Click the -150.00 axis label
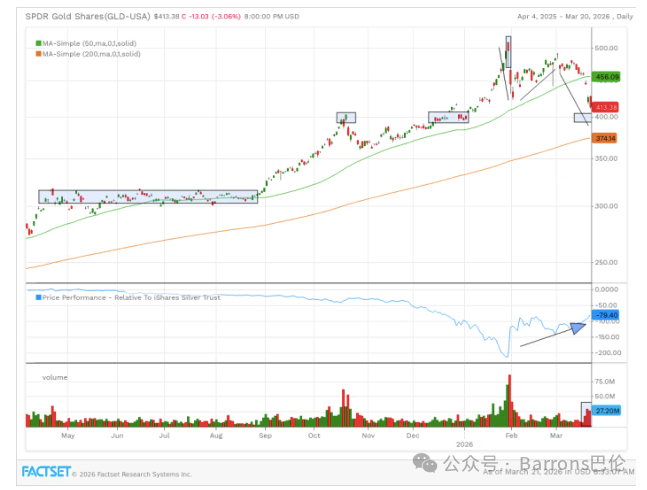Viewport: 647px width, 490px height. [x=607, y=337]
